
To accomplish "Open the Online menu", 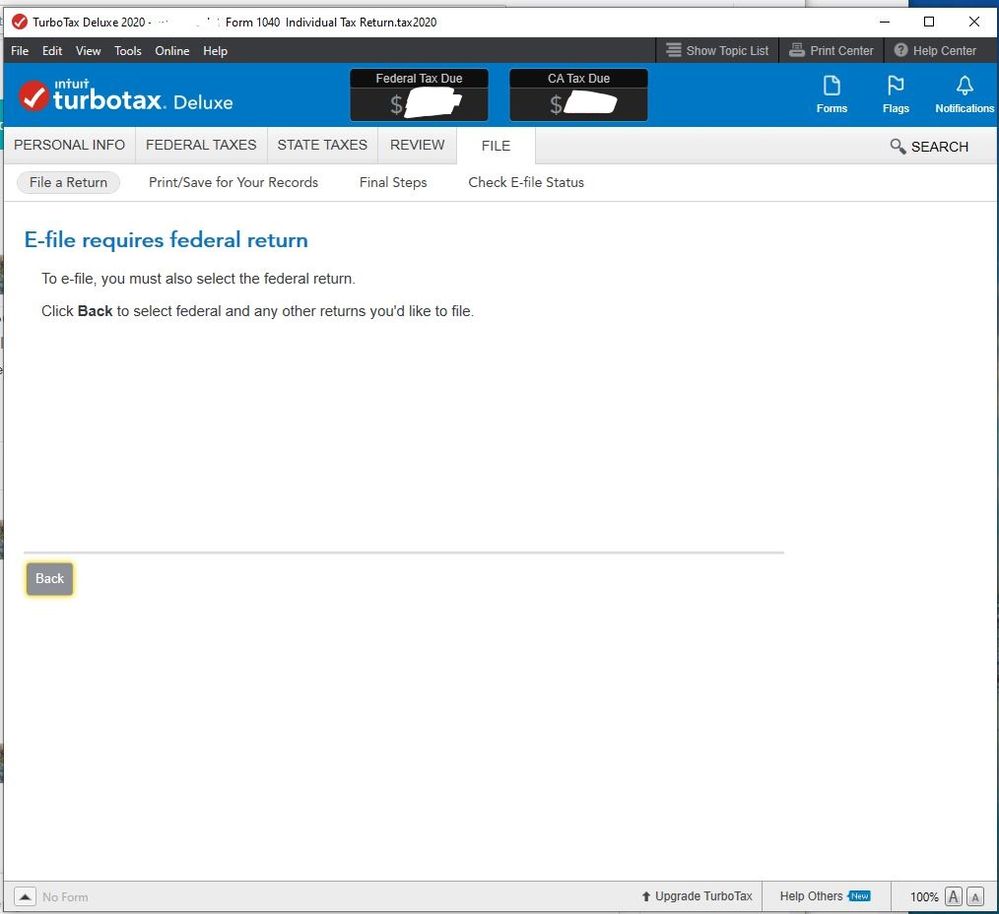I will pyautogui.click(x=172, y=51).
